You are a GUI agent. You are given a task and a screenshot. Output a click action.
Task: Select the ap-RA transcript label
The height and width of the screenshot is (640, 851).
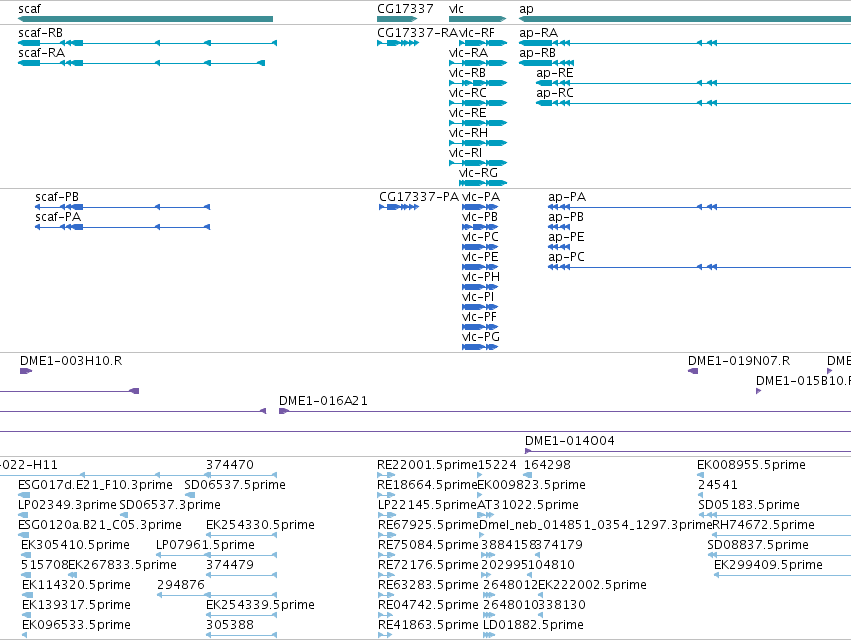coord(538,33)
